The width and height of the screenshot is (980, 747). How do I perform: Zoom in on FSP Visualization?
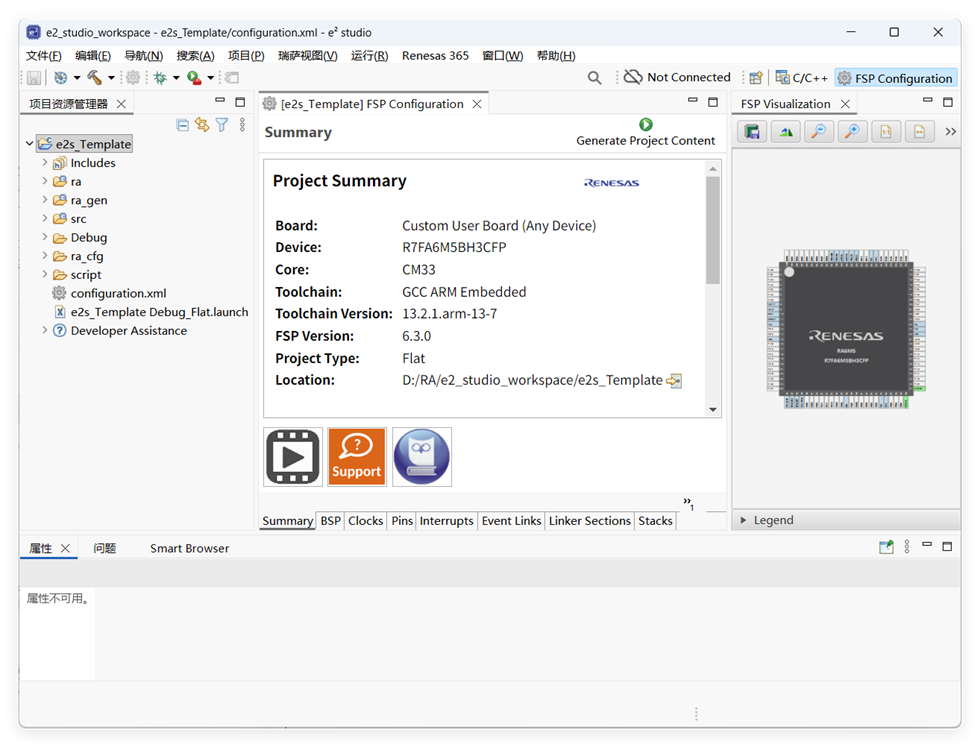coord(852,131)
